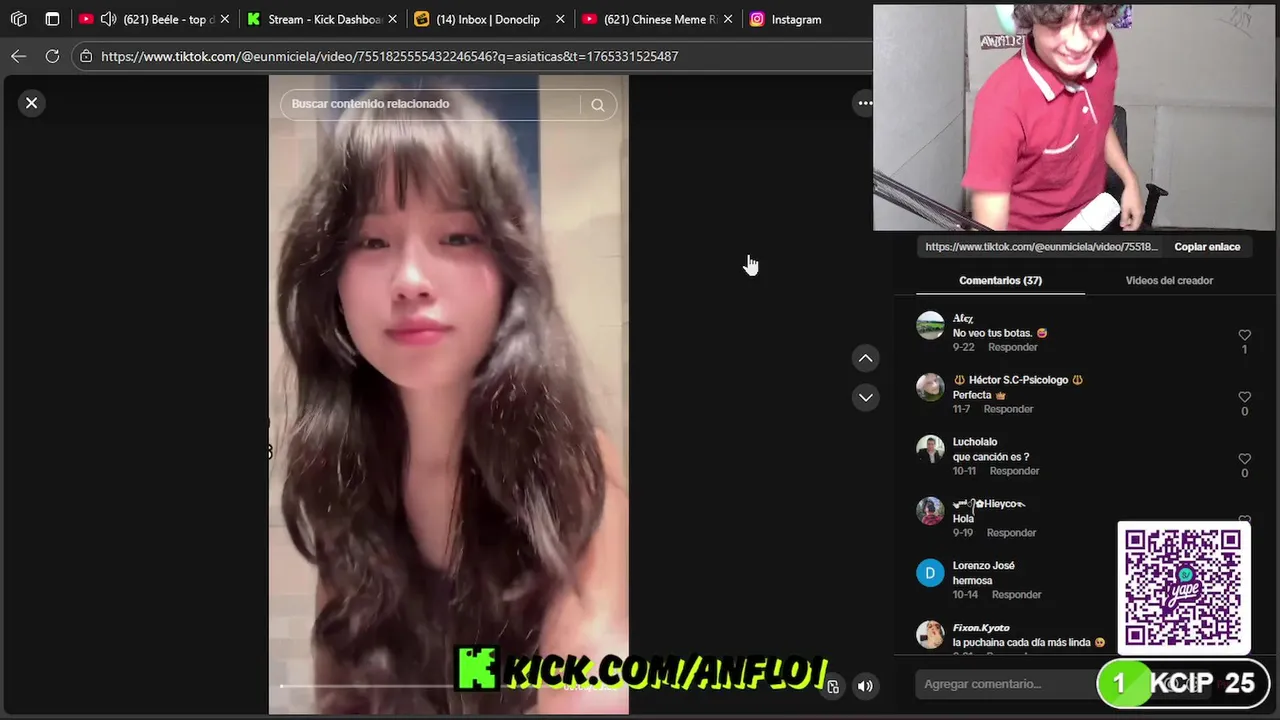The width and height of the screenshot is (1280, 720).
Task: Open the Videos del creador tab
Action: [1169, 280]
